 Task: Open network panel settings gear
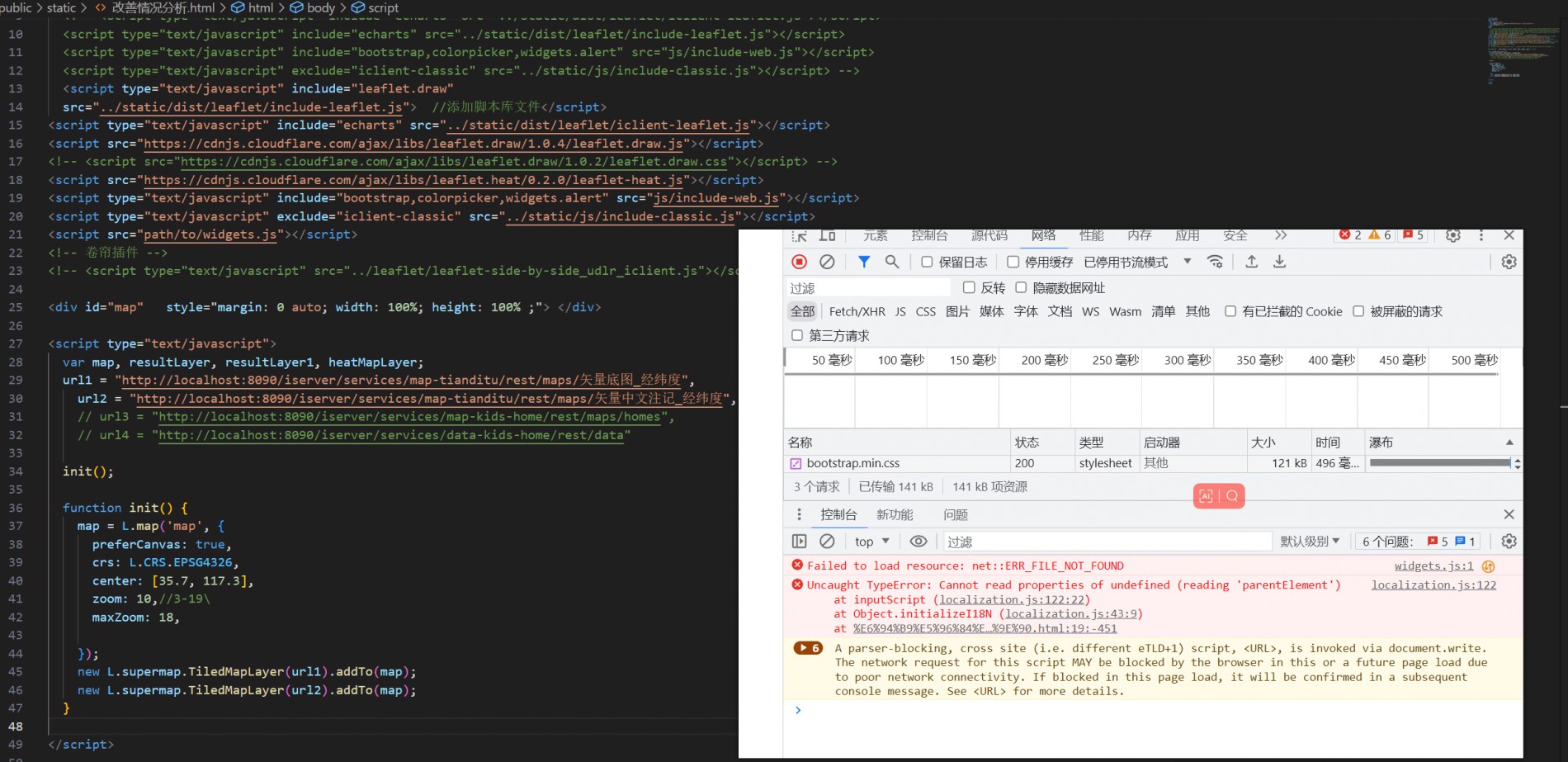click(x=1509, y=262)
